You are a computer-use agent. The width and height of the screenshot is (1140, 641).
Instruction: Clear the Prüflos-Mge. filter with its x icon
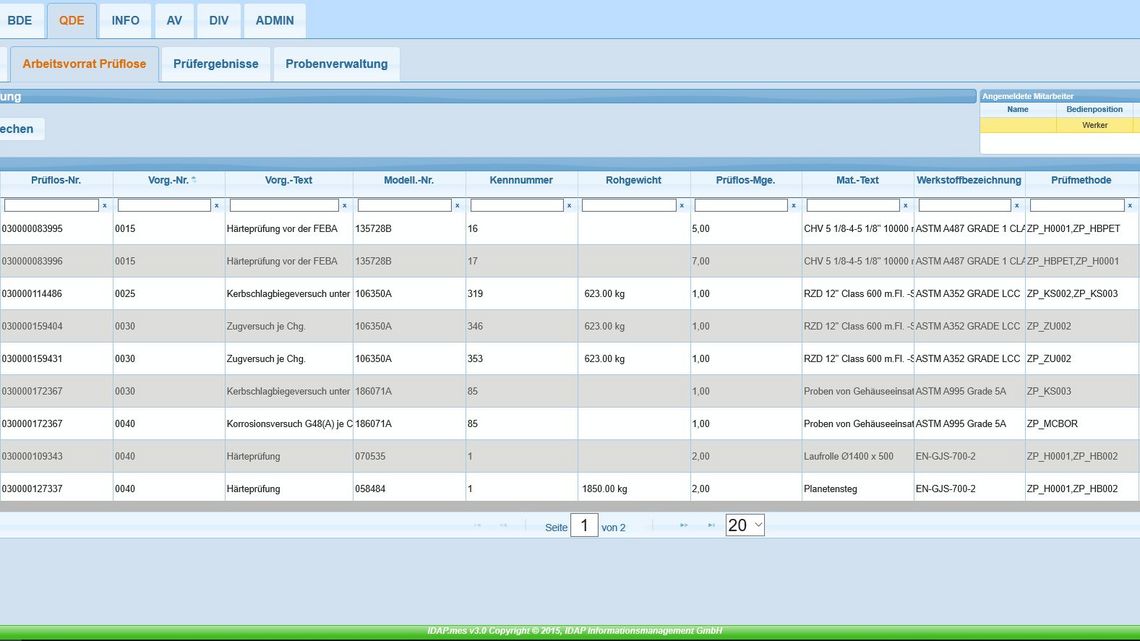click(x=794, y=206)
